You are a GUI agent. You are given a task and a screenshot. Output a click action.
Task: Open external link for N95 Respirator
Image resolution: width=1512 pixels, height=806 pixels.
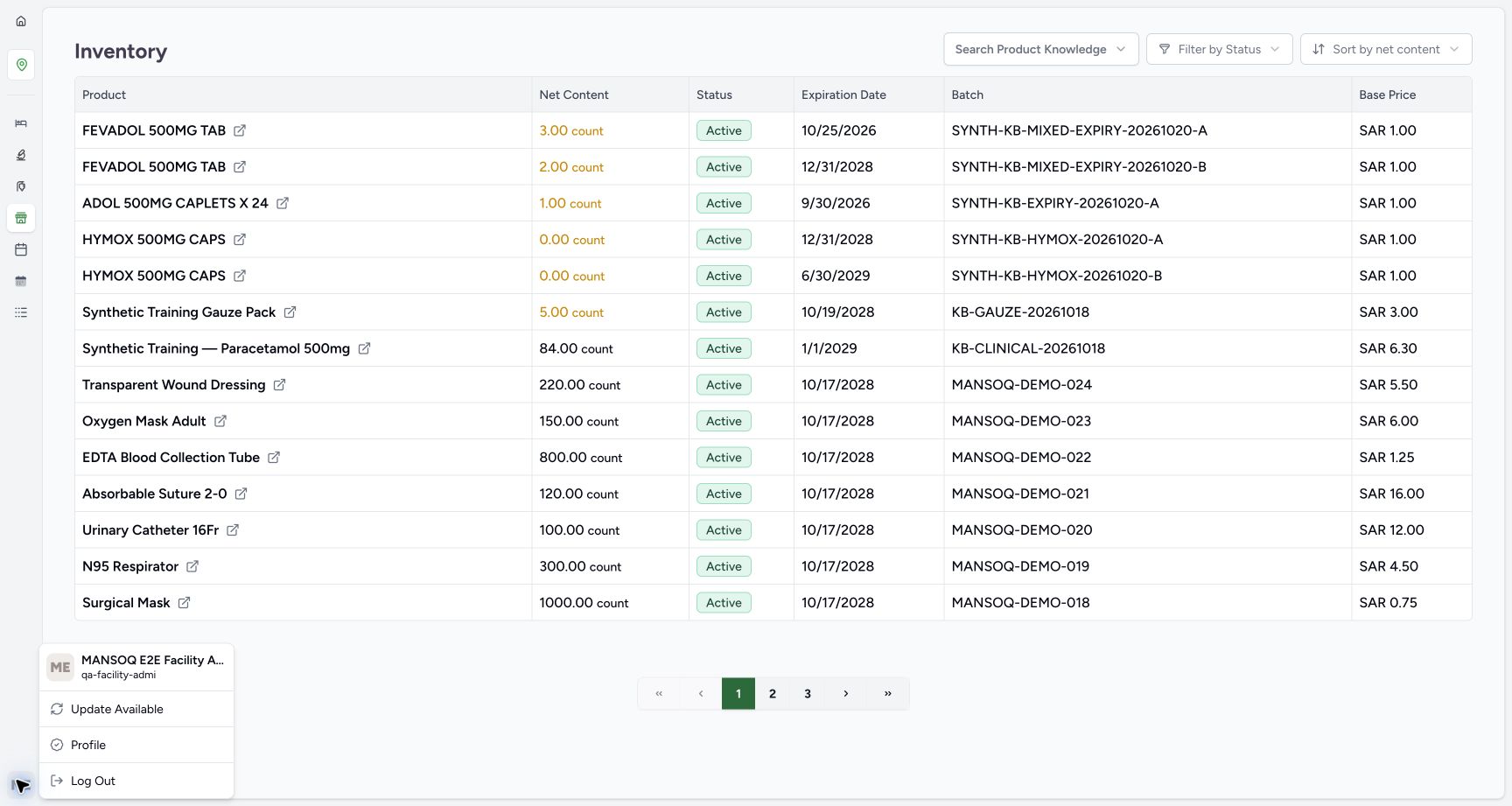[192, 566]
